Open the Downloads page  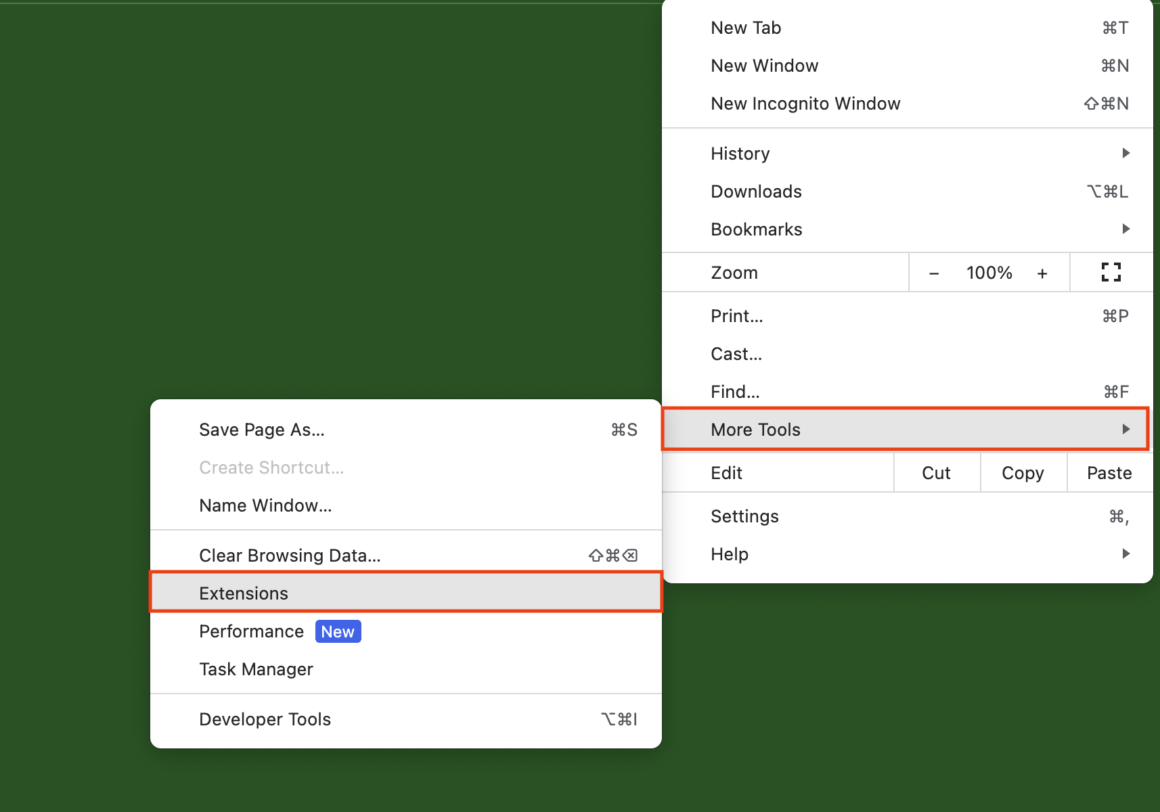point(756,191)
